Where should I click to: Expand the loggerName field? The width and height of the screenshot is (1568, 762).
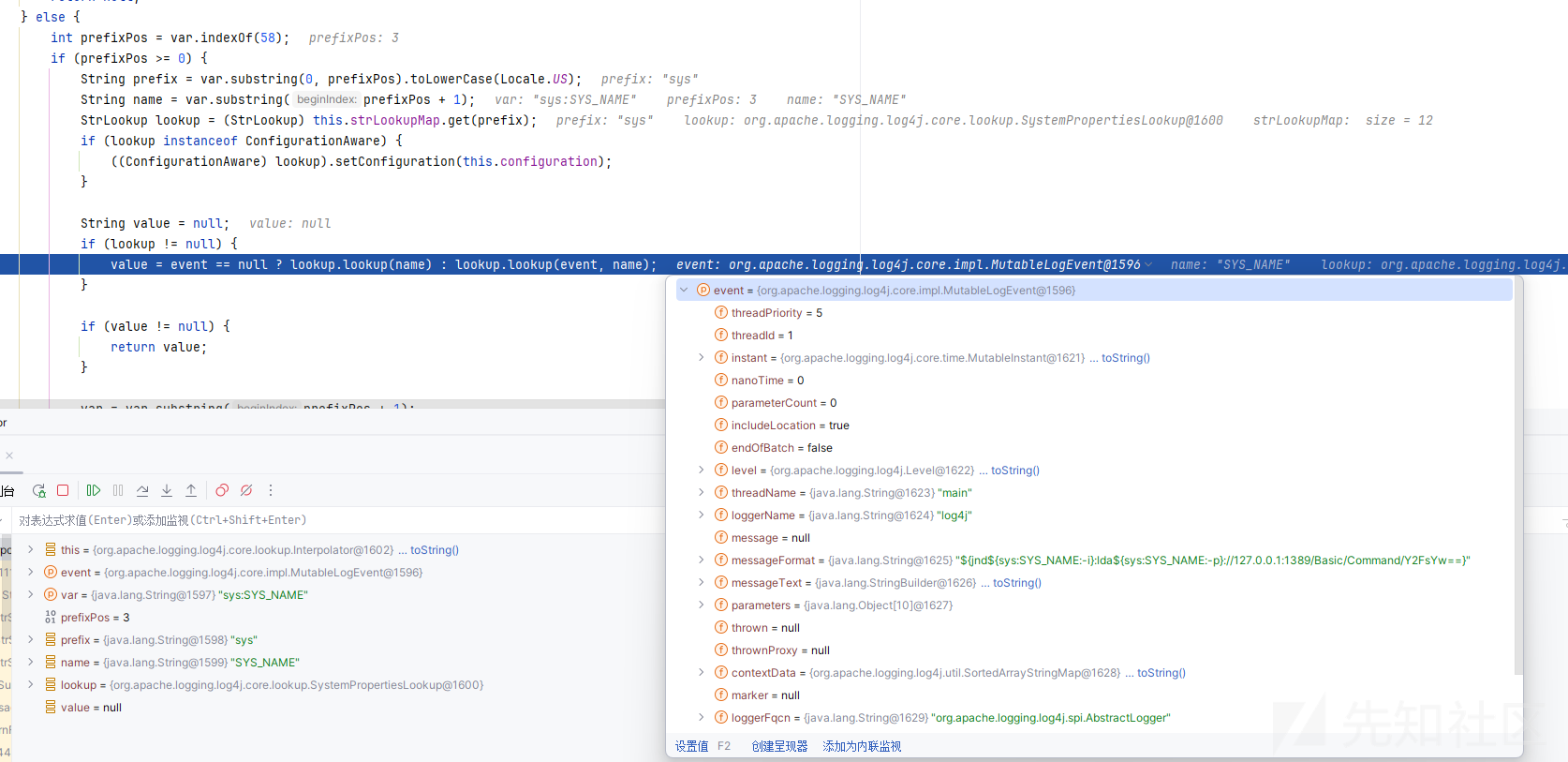click(701, 515)
